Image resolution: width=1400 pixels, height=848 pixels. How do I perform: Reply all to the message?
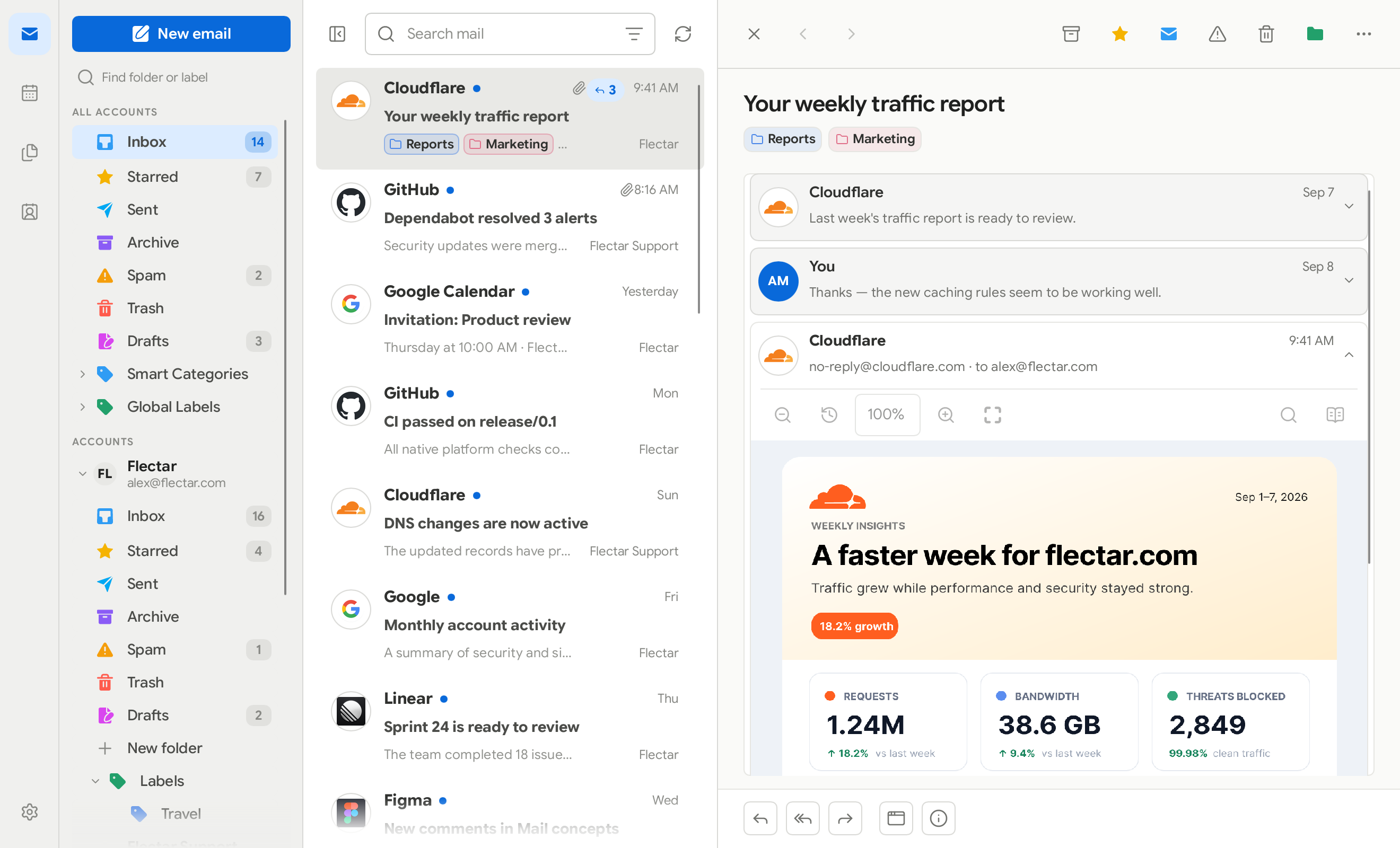pos(803,818)
